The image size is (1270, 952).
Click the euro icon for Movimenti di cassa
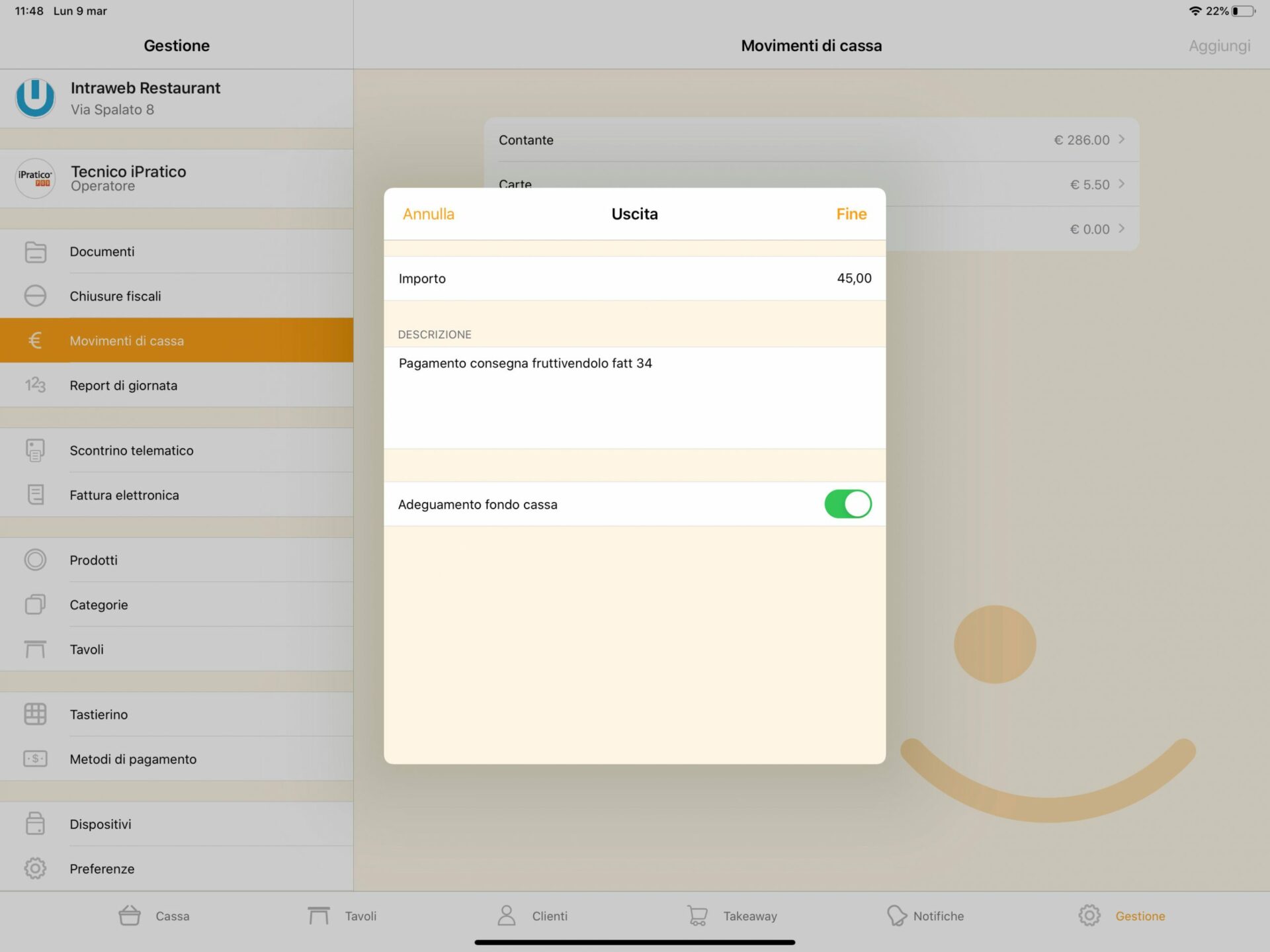pos(35,340)
